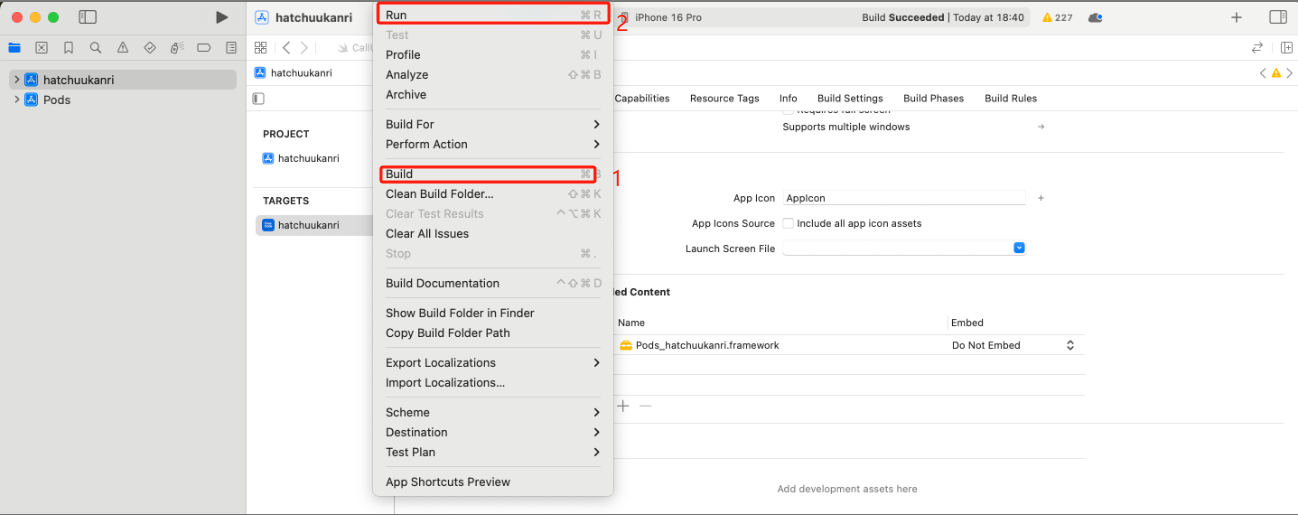
Task: Open the Test navigator diamond icon
Action: (150, 47)
